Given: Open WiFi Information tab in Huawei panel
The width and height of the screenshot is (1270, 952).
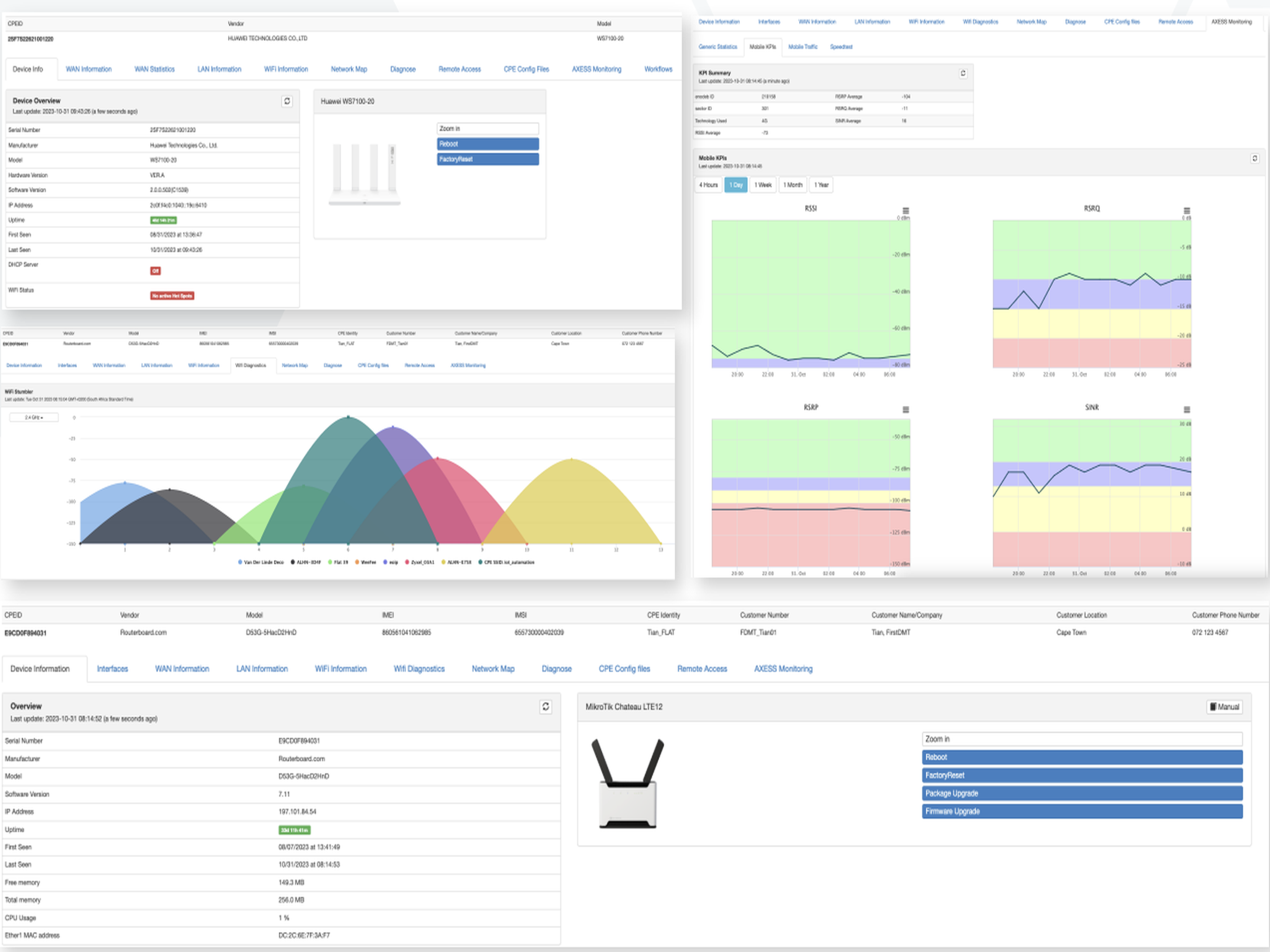Looking at the screenshot, I should [286, 69].
